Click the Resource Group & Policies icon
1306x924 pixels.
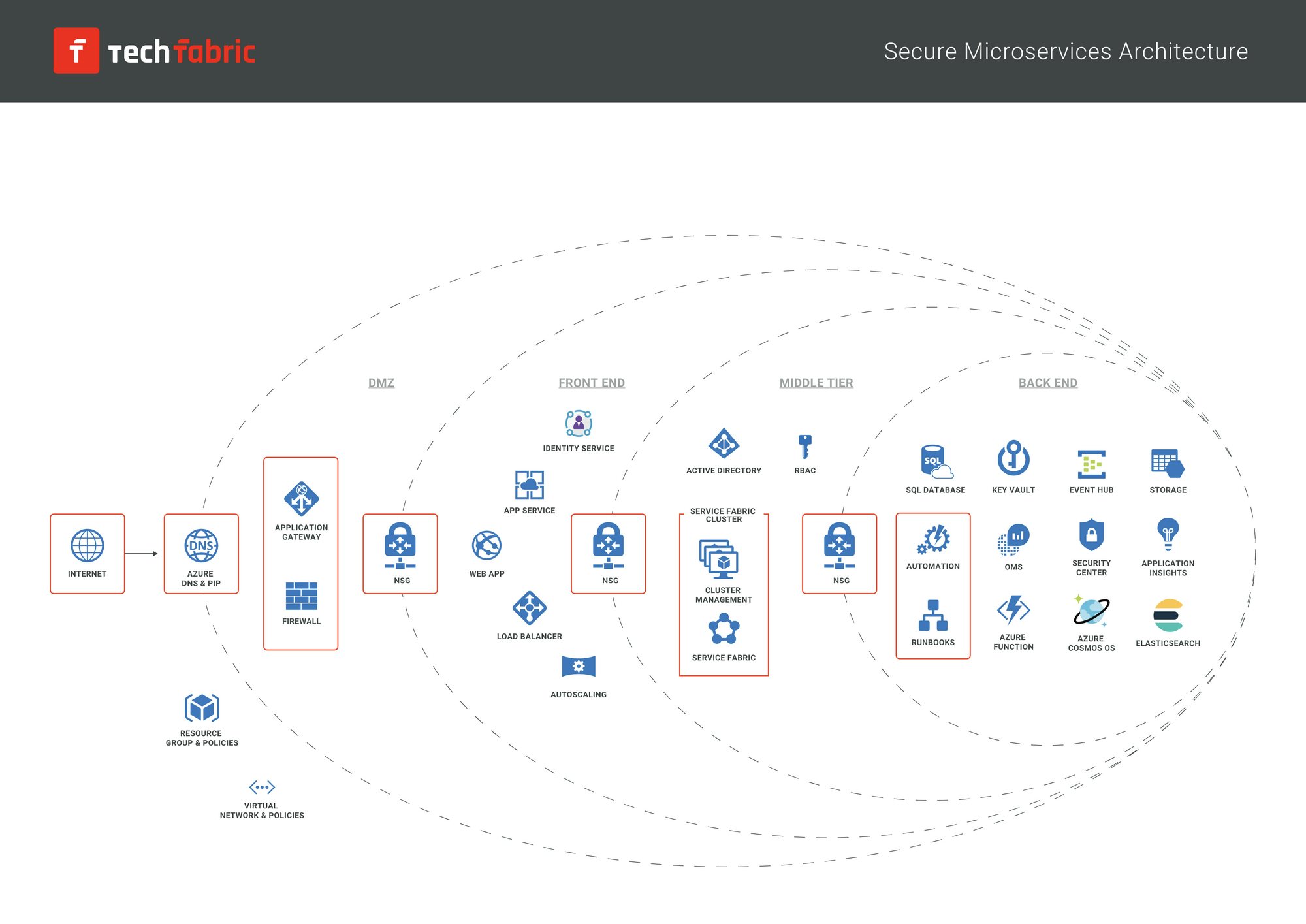click(x=202, y=708)
